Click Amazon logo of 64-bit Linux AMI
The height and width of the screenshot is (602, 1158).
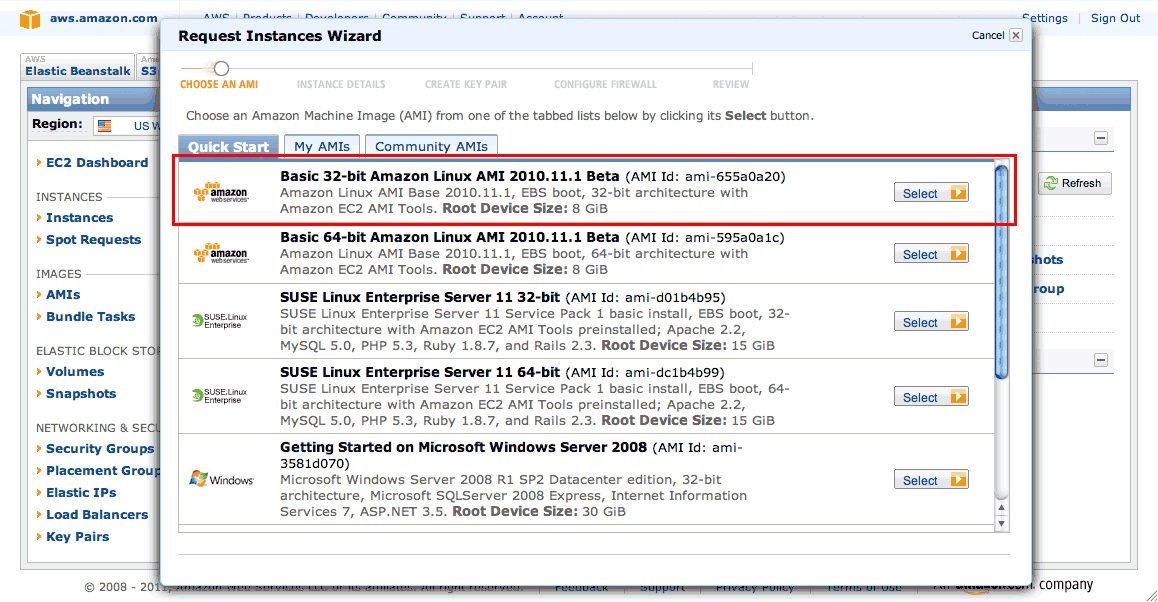[222, 254]
